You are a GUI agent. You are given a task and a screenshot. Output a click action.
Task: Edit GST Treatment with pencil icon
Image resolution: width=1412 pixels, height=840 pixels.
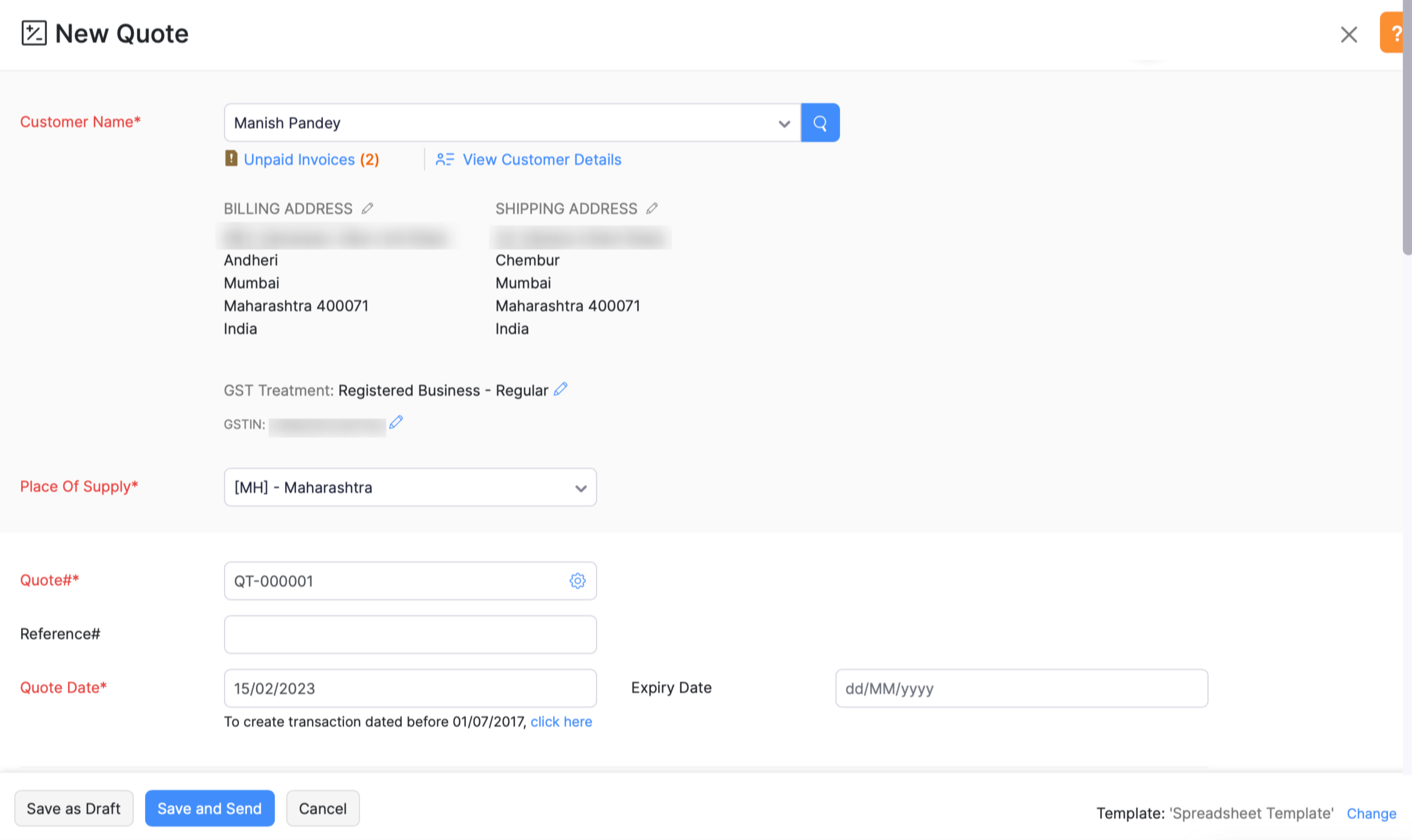click(x=561, y=389)
